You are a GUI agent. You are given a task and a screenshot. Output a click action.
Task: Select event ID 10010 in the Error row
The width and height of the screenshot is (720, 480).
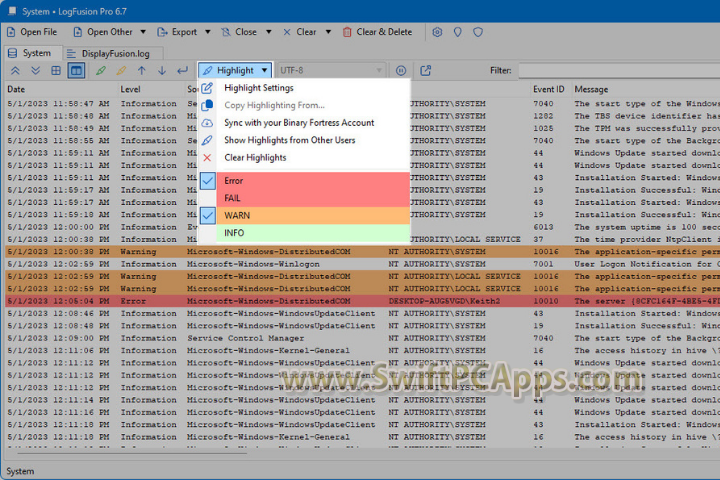(x=546, y=301)
